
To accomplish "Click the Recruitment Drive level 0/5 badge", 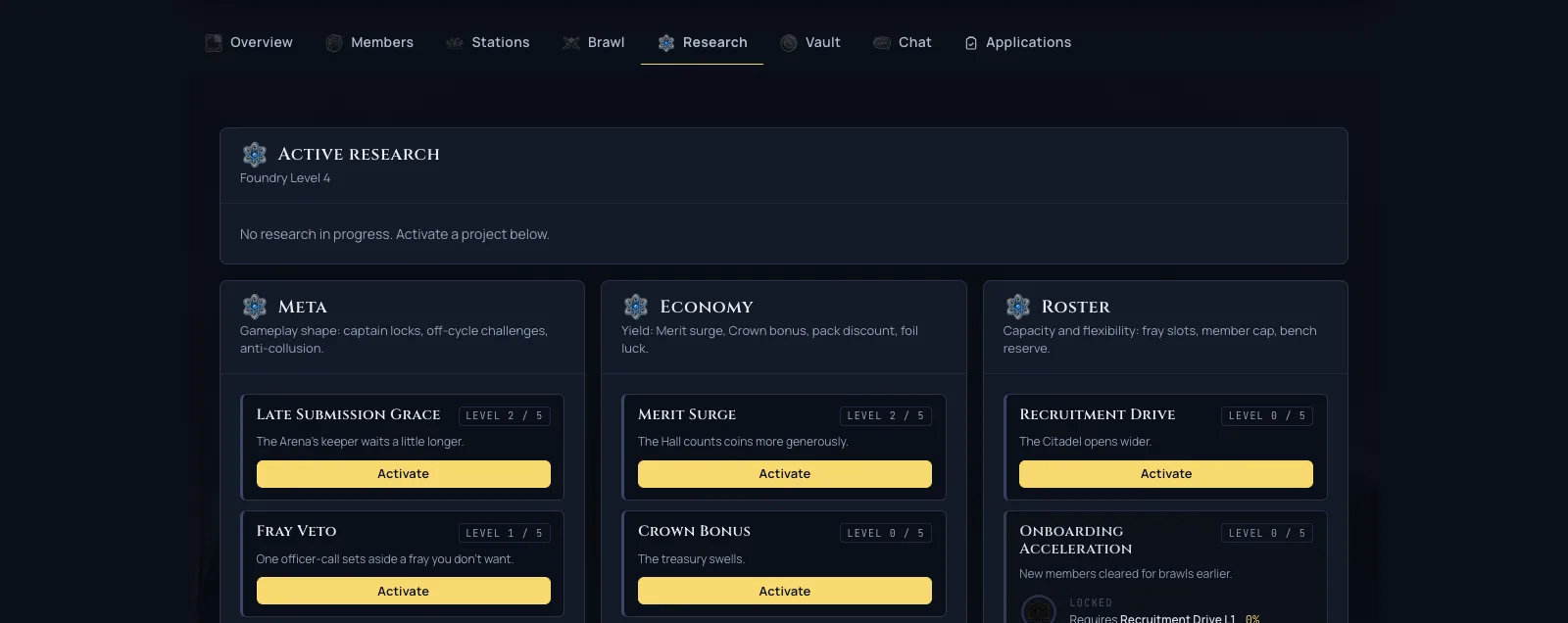I will (x=1267, y=416).
